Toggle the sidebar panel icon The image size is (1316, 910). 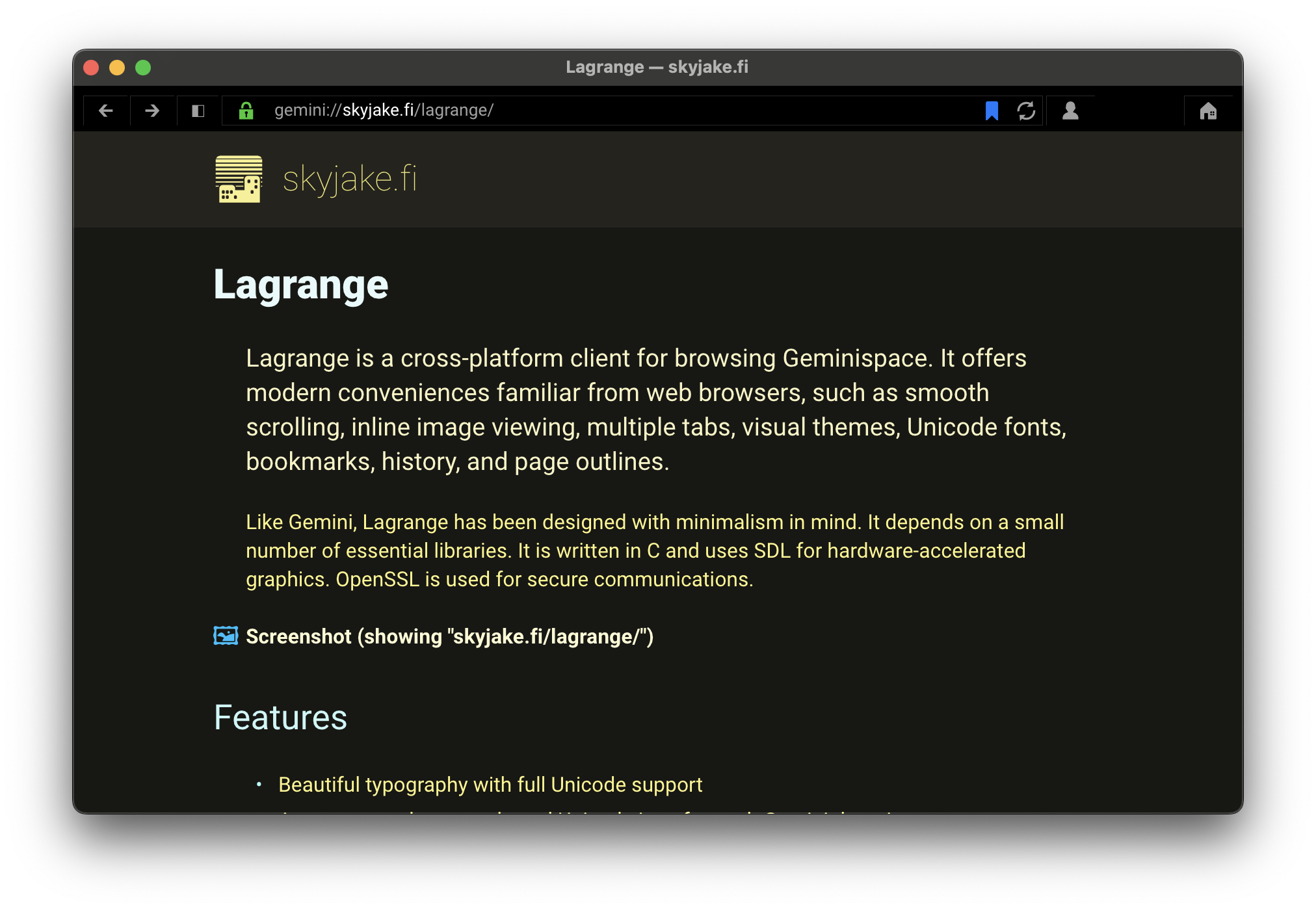coord(198,111)
